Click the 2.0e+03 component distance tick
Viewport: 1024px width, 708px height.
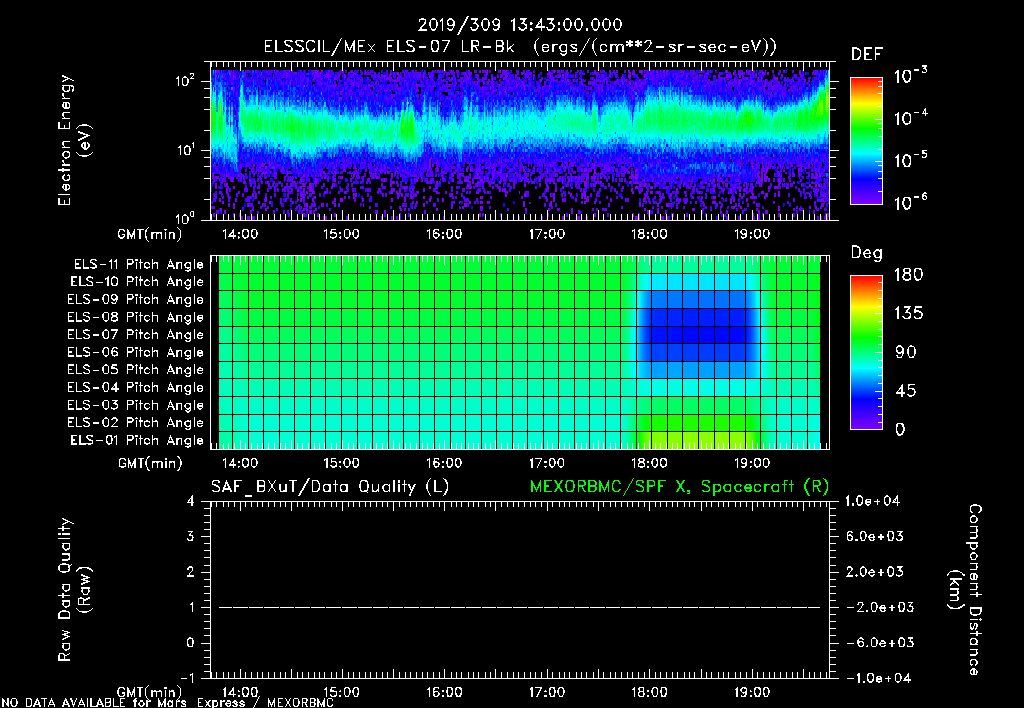coord(875,571)
